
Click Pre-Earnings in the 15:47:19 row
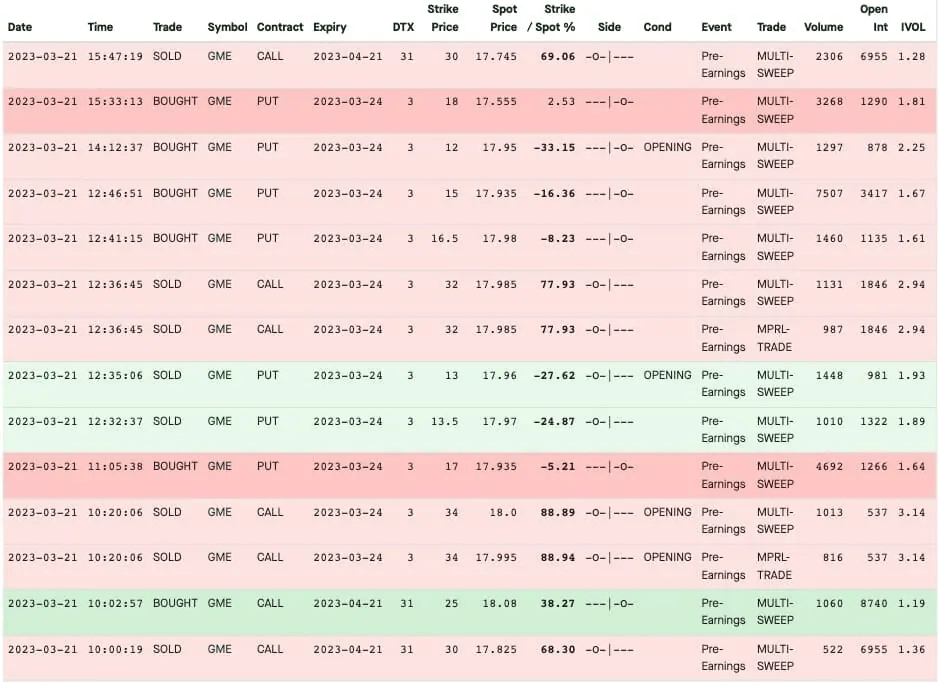[x=723, y=65]
